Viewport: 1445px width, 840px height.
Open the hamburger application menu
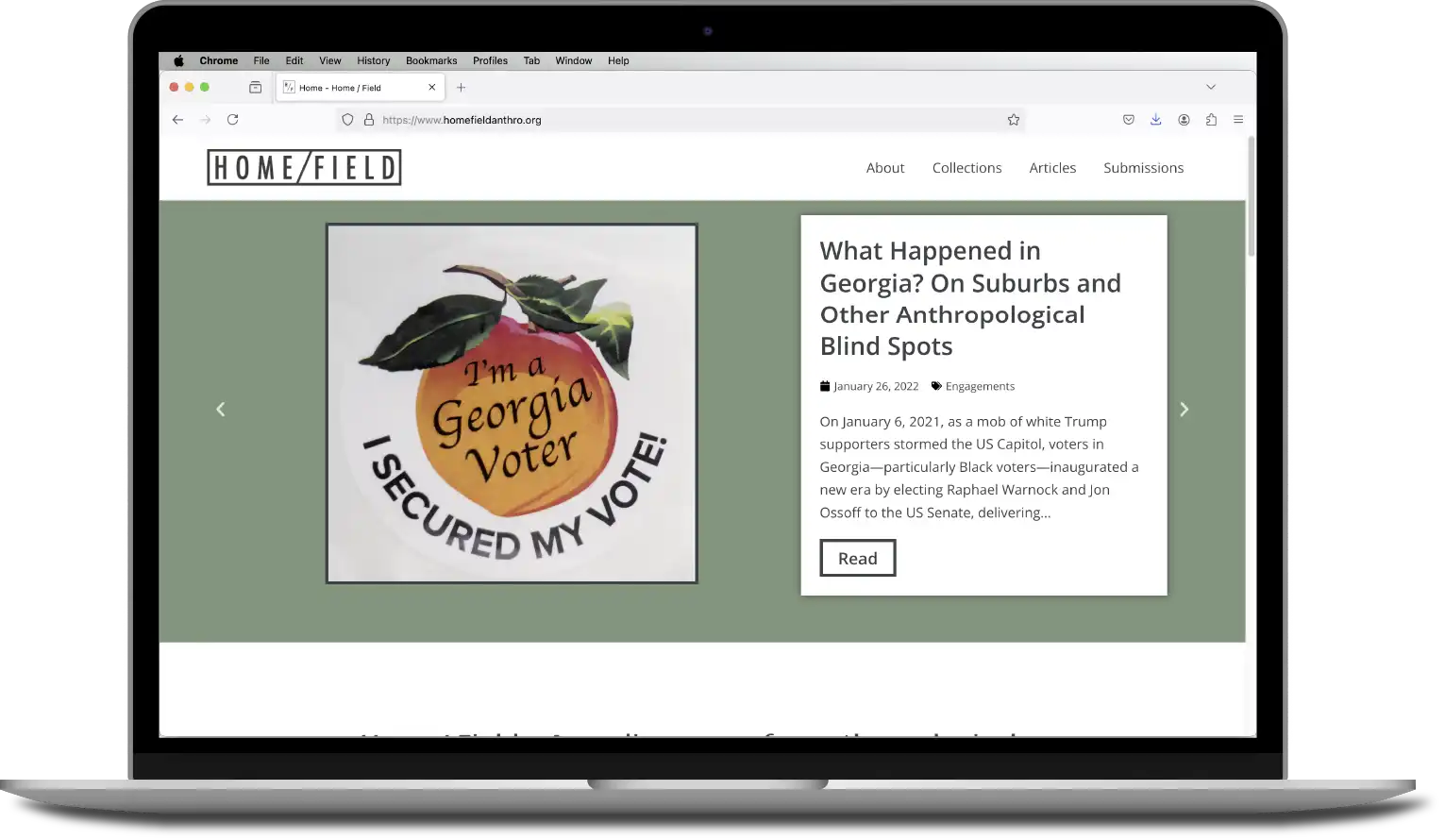(1238, 120)
